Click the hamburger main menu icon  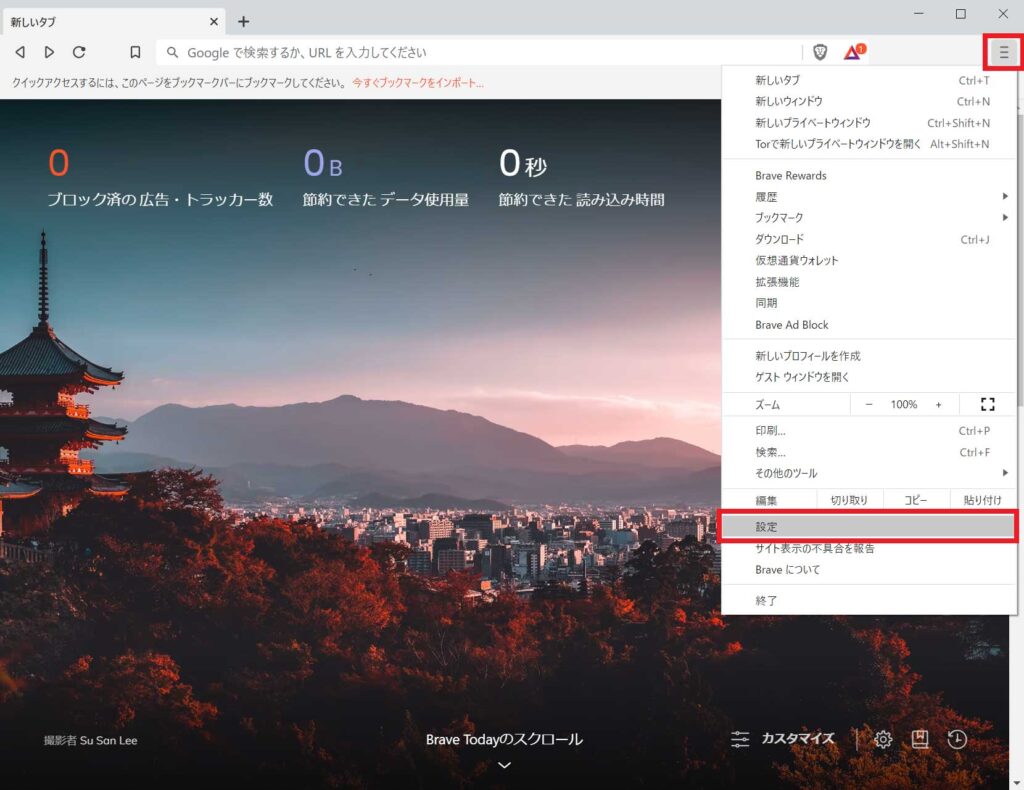click(1004, 52)
